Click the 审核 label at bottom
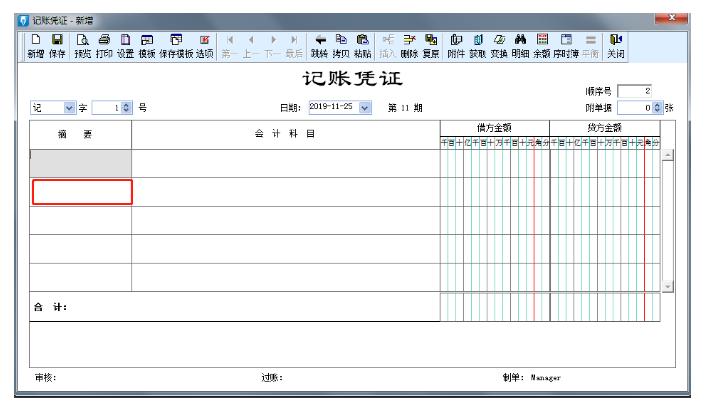 45,377
